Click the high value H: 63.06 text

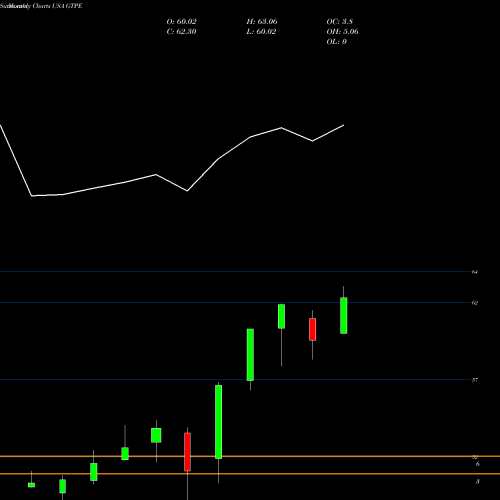point(262,22)
